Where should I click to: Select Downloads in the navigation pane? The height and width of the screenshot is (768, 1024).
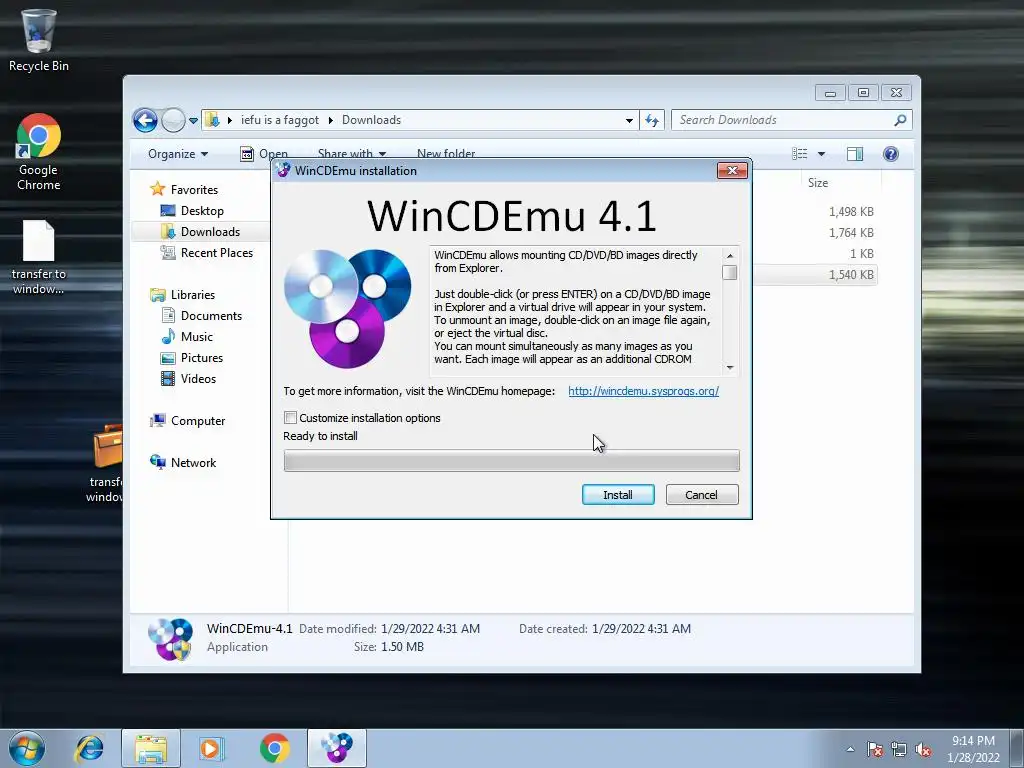(210, 232)
